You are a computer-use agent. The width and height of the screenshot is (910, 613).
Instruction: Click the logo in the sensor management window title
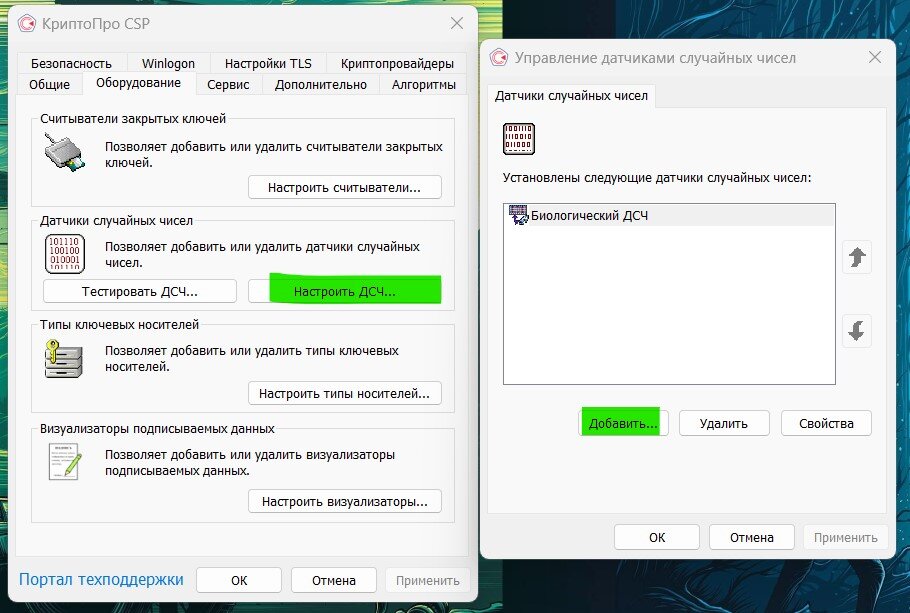(499, 57)
